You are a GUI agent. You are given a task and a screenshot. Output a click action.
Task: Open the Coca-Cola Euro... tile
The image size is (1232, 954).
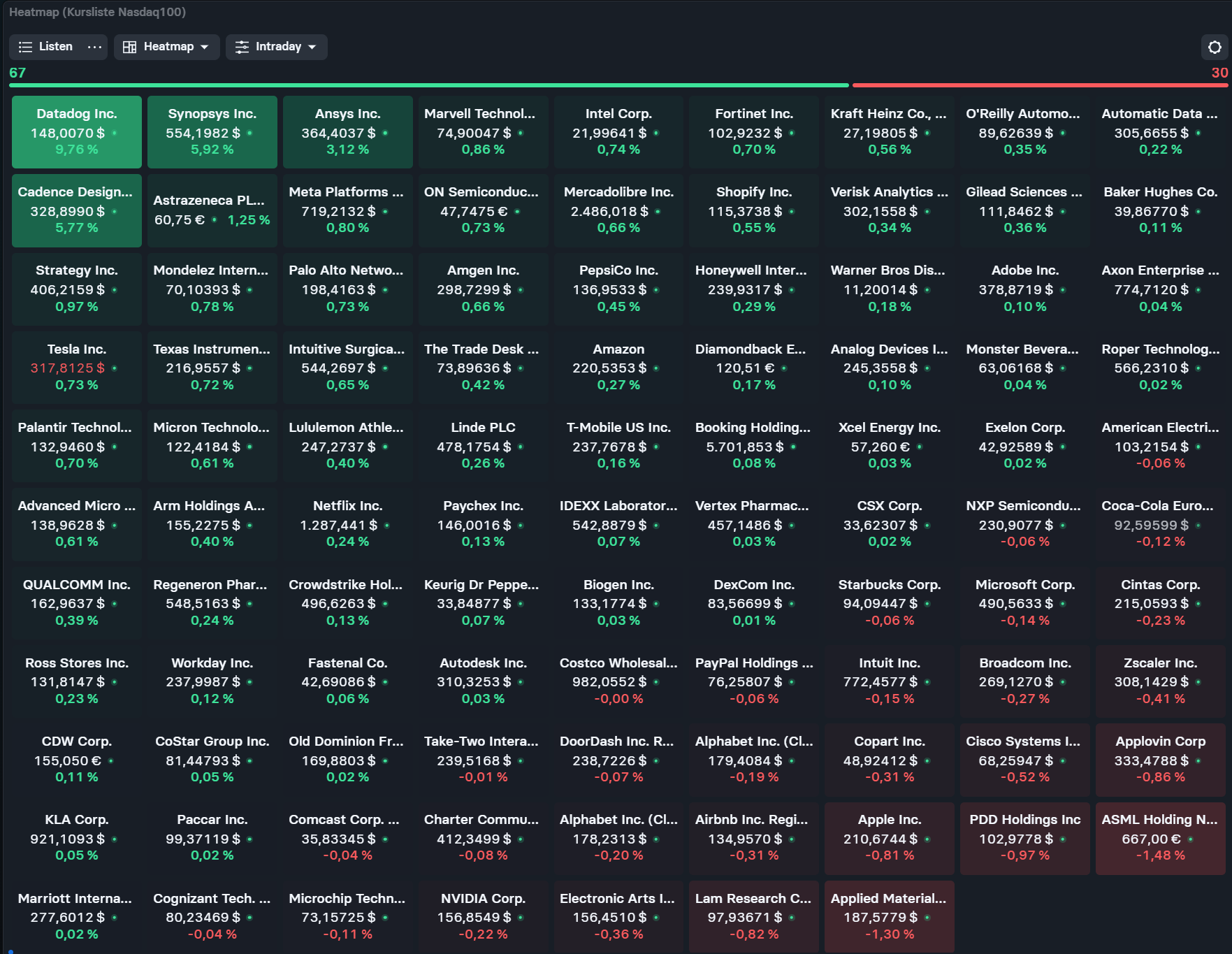(x=1161, y=524)
